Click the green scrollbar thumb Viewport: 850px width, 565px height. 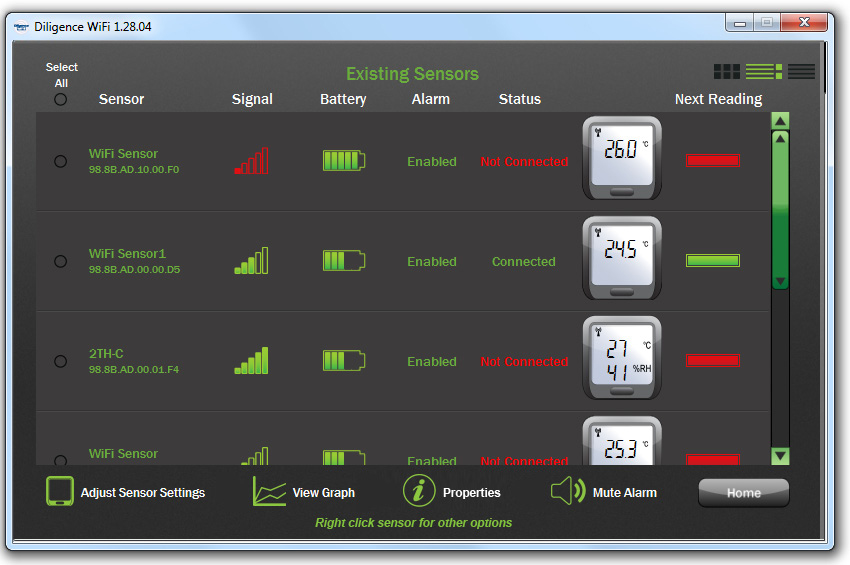781,210
